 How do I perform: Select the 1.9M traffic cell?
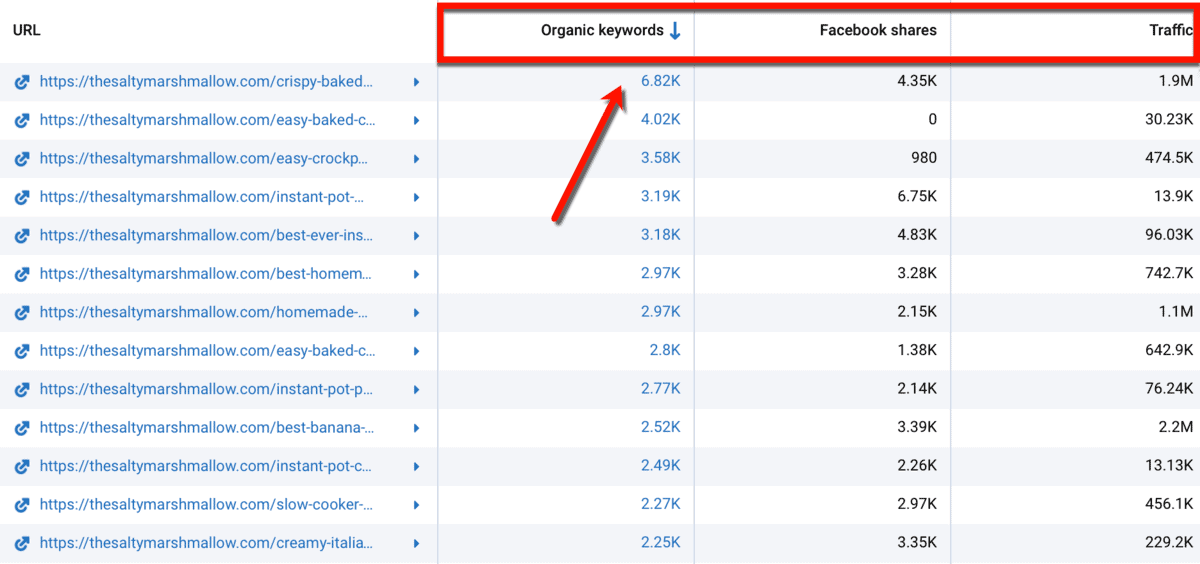[1175, 82]
